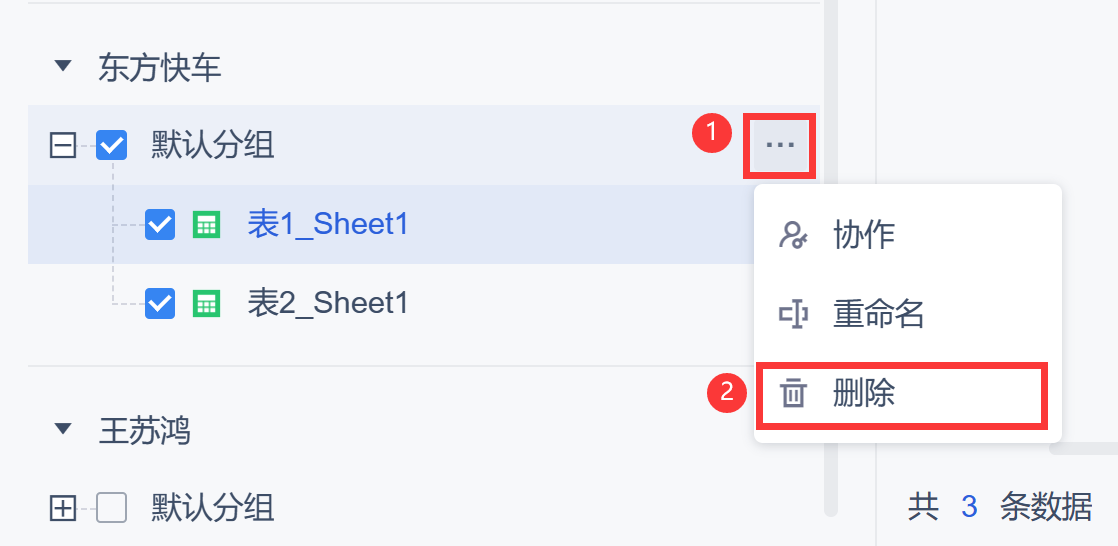
Task: Click the rename icon in the menu
Action: (793, 315)
